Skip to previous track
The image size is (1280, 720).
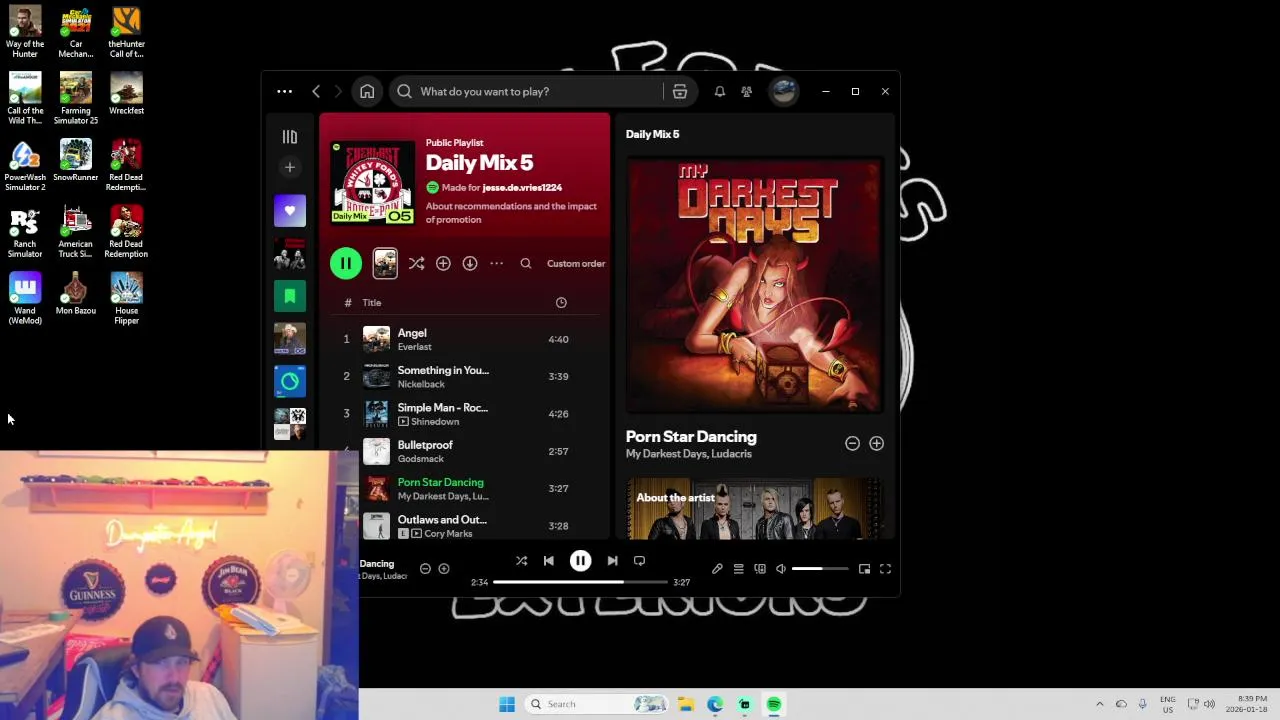tap(548, 561)
